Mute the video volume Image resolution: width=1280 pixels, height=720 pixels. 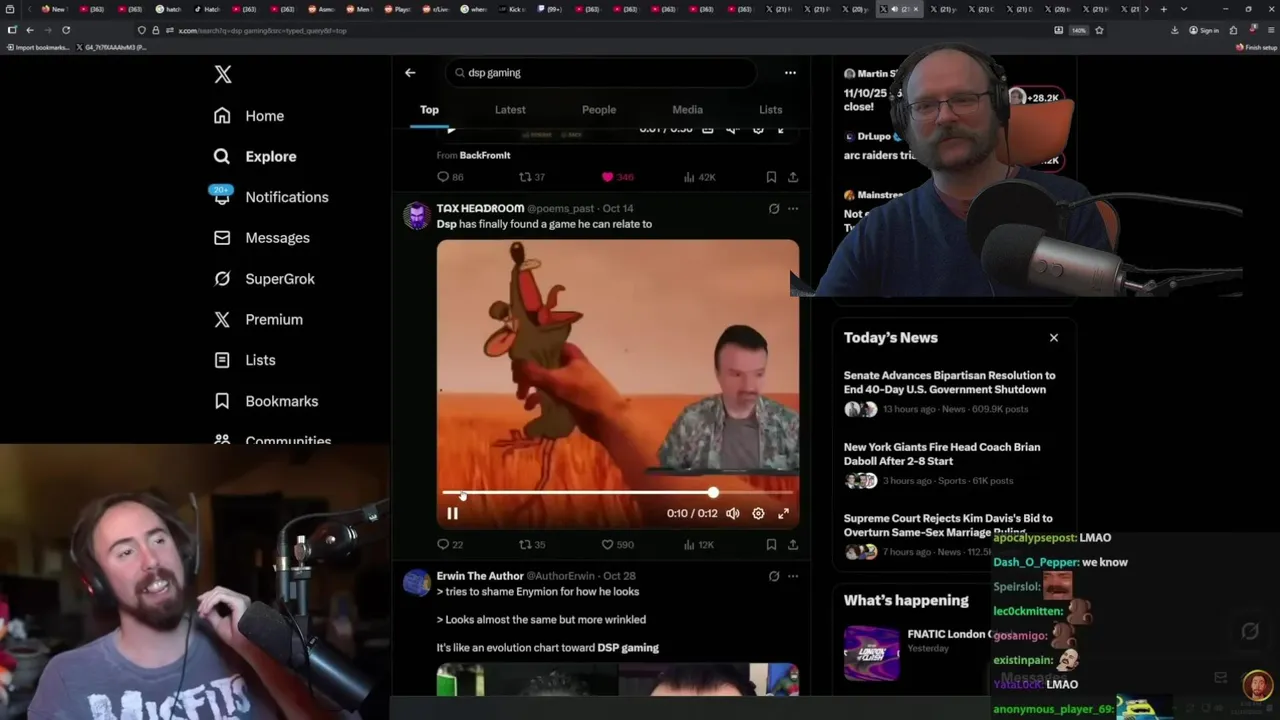(733, 513)
